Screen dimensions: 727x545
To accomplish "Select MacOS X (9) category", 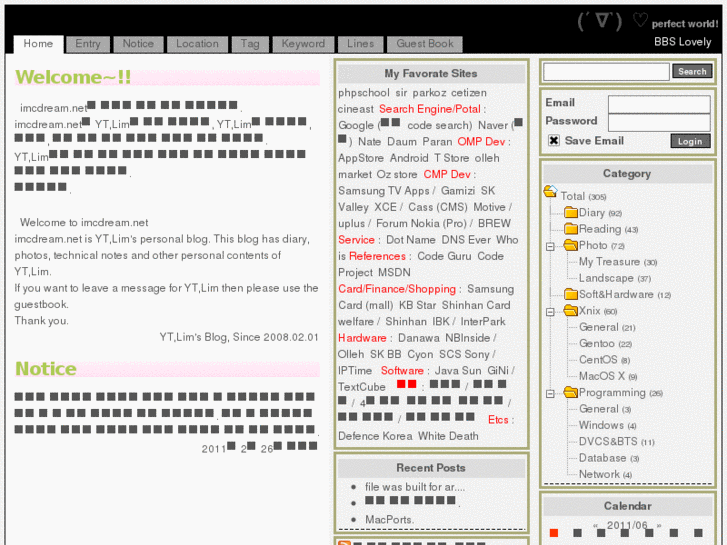I will coord(608,376).
